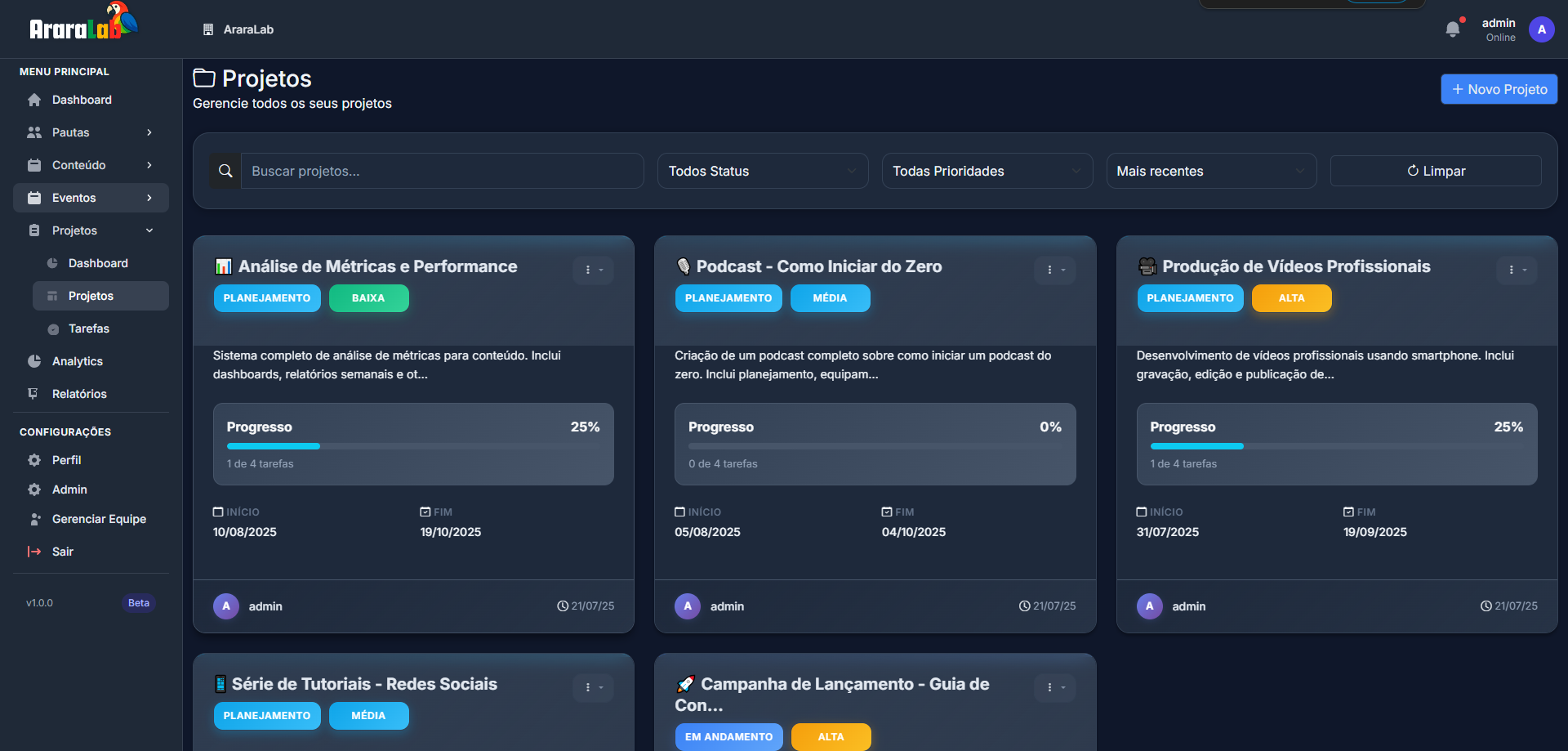Click the Perfil gear icon
This screenshot has height=751, width=1568.
pos(34,460)
